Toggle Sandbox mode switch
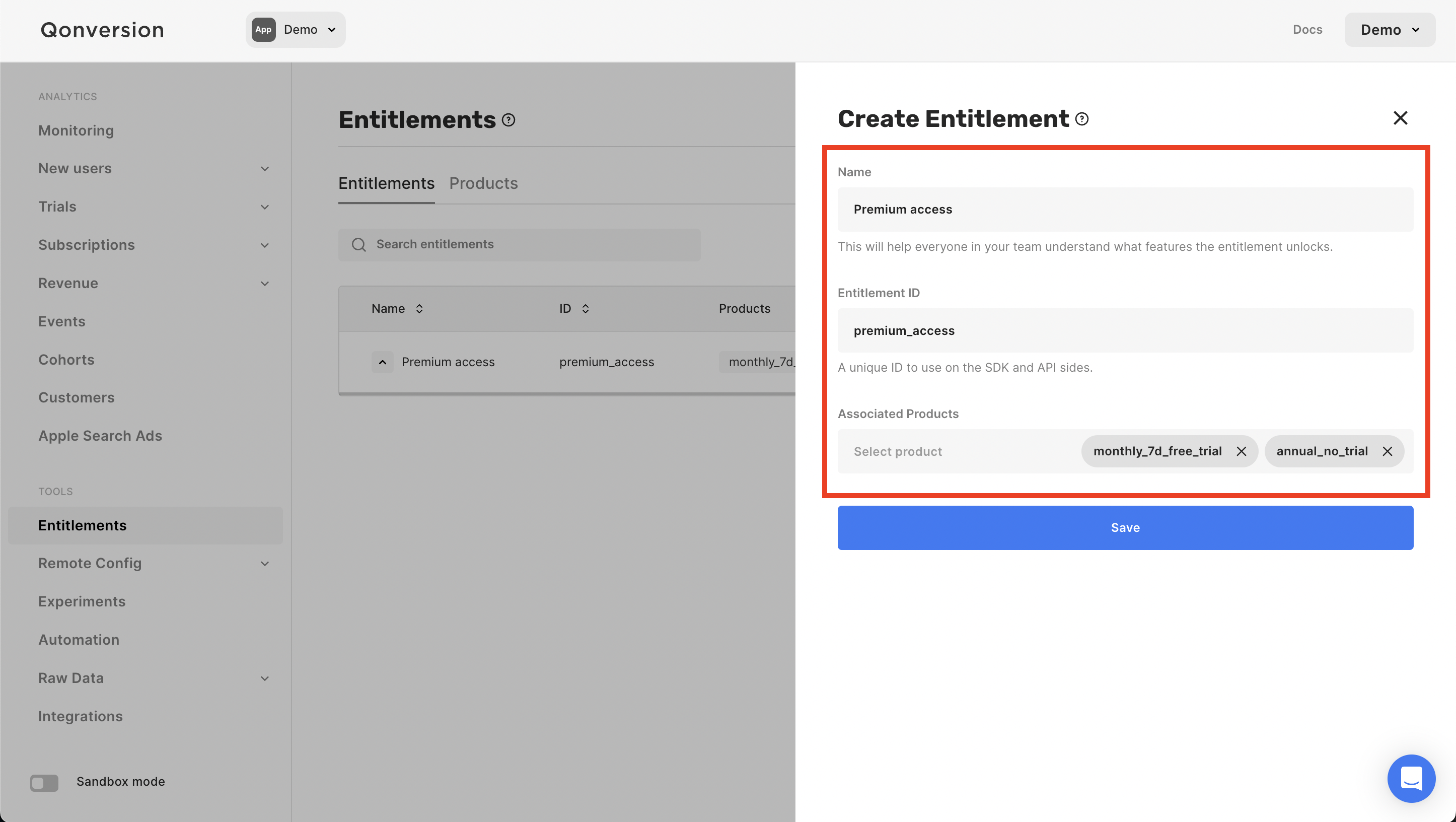This screenshot has height=822, width=1456. [x=44, y=782]
